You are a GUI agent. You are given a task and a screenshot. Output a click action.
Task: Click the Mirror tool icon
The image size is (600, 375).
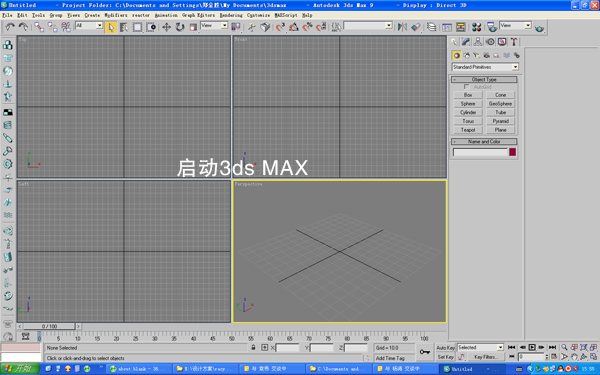click(402, 27)
